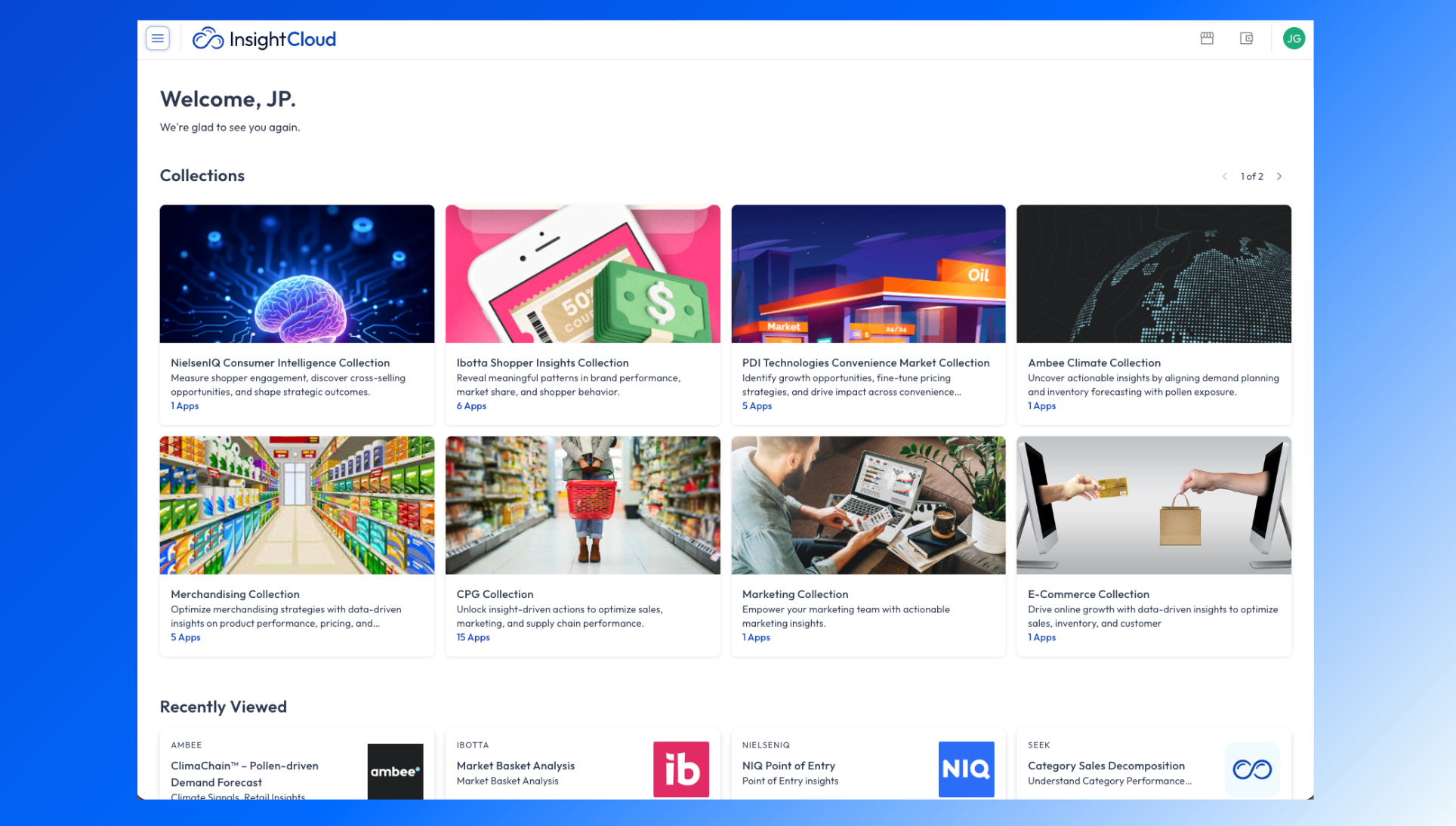1456x826 pixels.
Task: Click 'Point of Entry insights' subtitle
Action: (x=790, y=781)
